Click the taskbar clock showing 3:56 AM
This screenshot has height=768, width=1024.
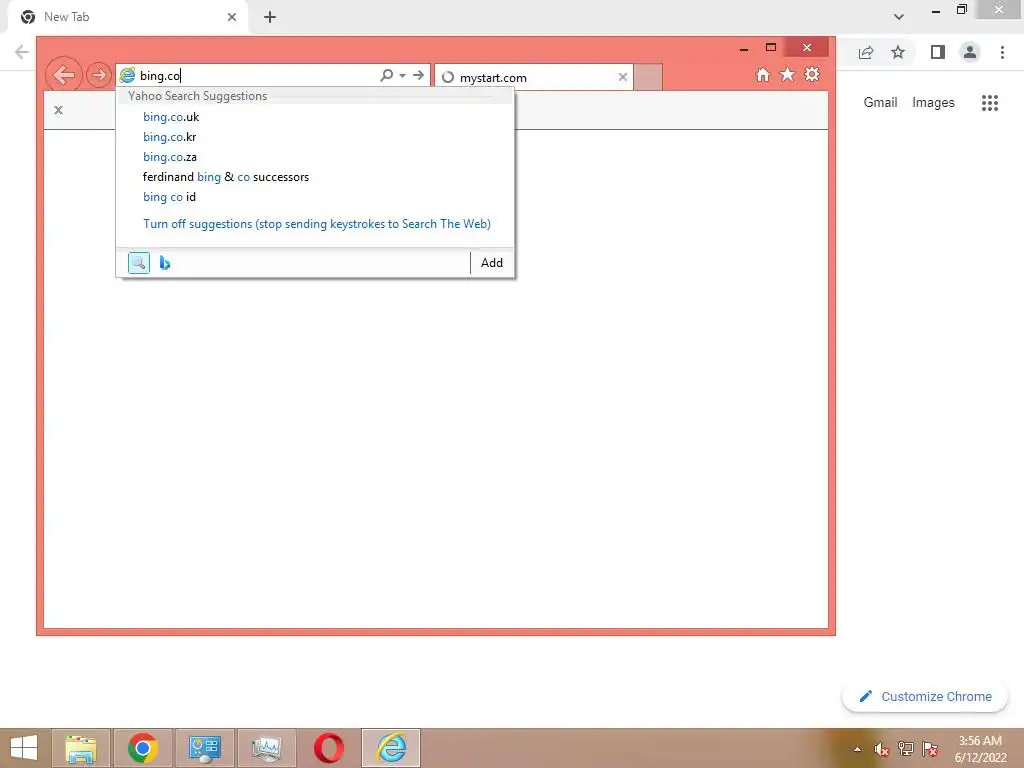(x=980, y=749)
